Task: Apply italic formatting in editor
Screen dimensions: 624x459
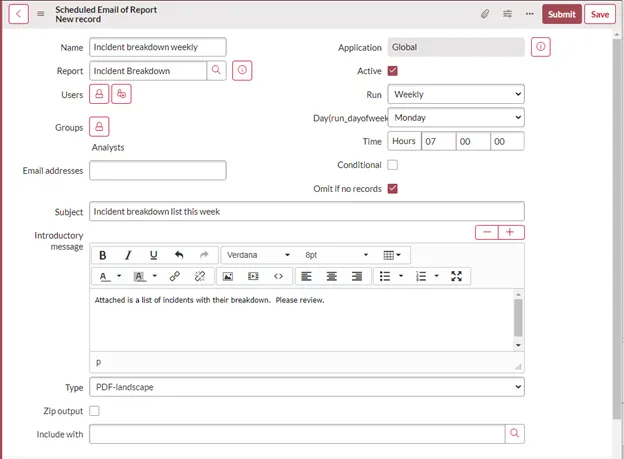Action: pyautogui.click(x=128, y=255)
